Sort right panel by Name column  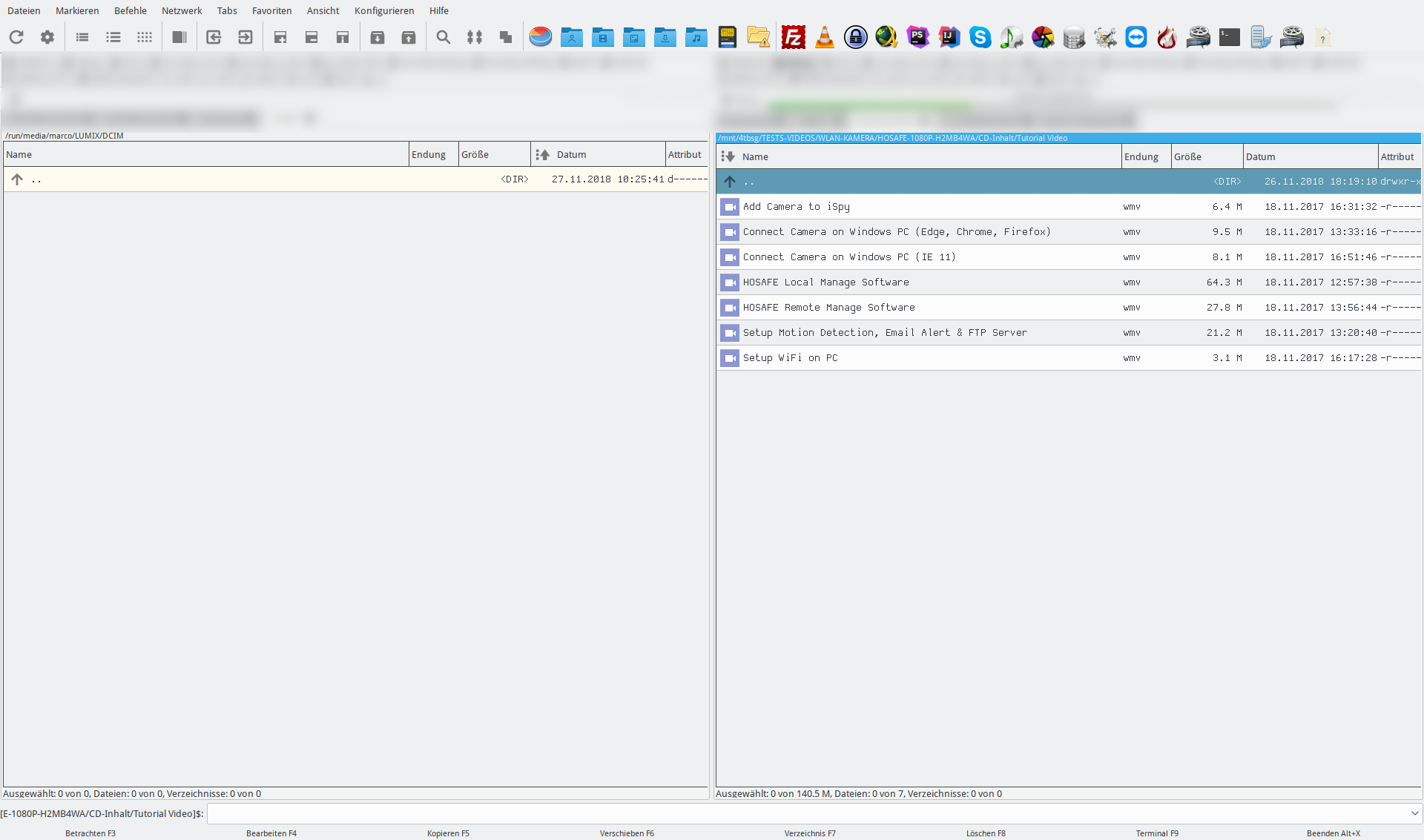point(919,156)
